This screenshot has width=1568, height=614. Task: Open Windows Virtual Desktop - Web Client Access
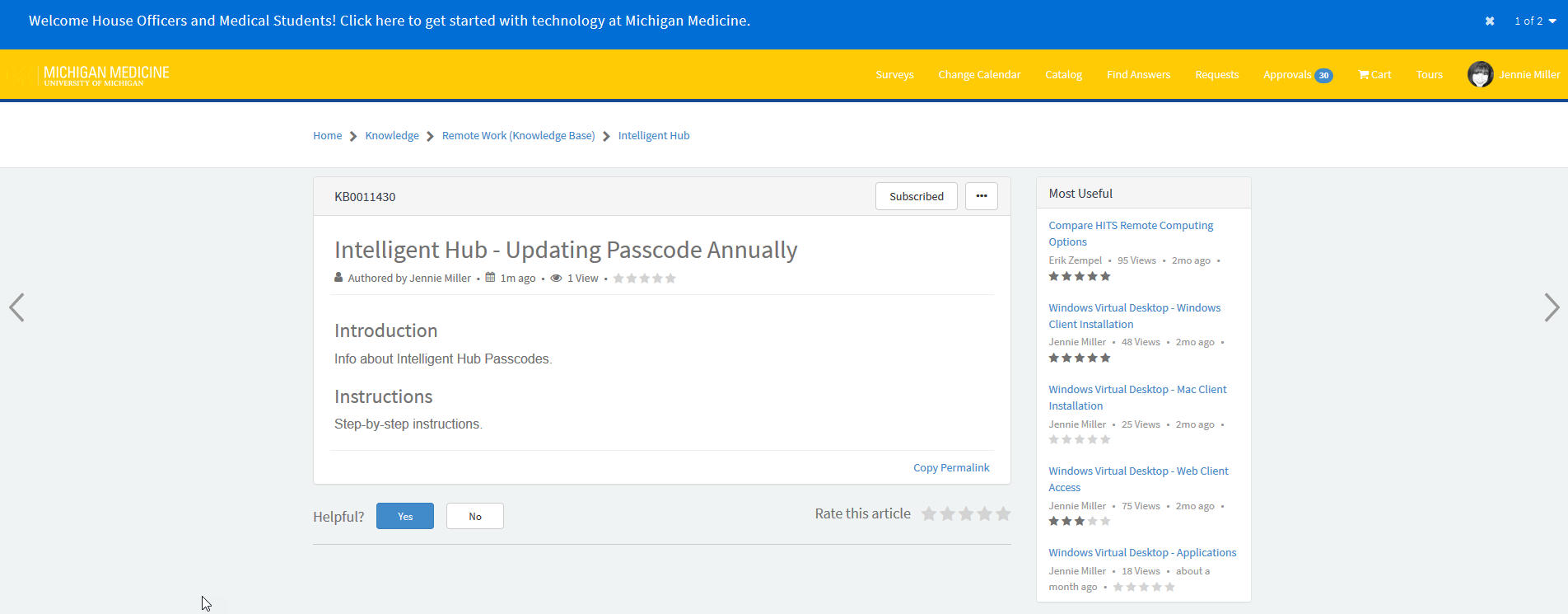1138,480
